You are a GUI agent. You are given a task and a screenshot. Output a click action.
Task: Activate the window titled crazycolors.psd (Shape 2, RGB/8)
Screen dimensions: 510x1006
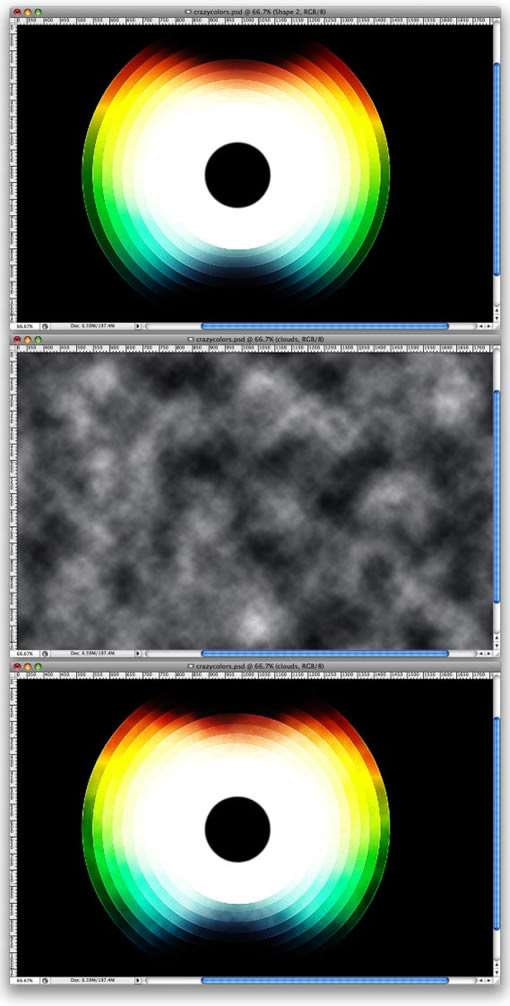(255, 12)
